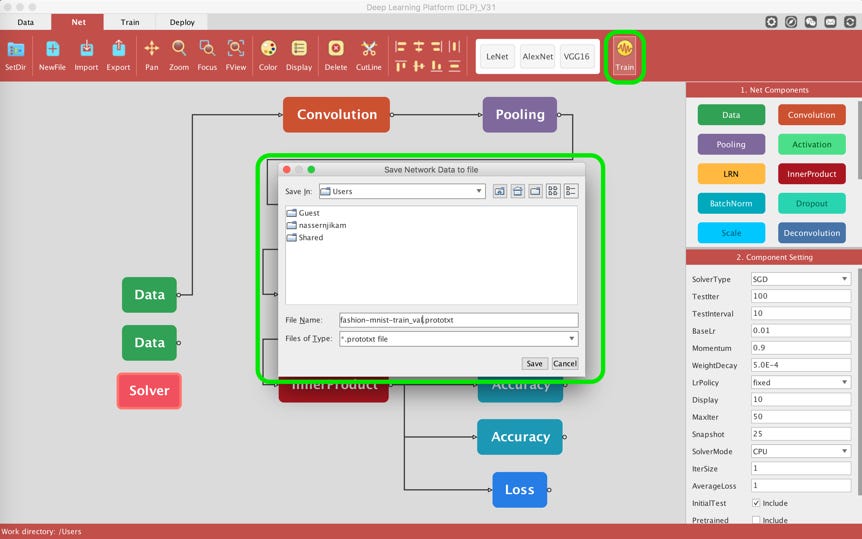Distribute nodes vertically
The width and height of the screenshot is (862, 539).
pyautogui.click(x=455, y=66)
